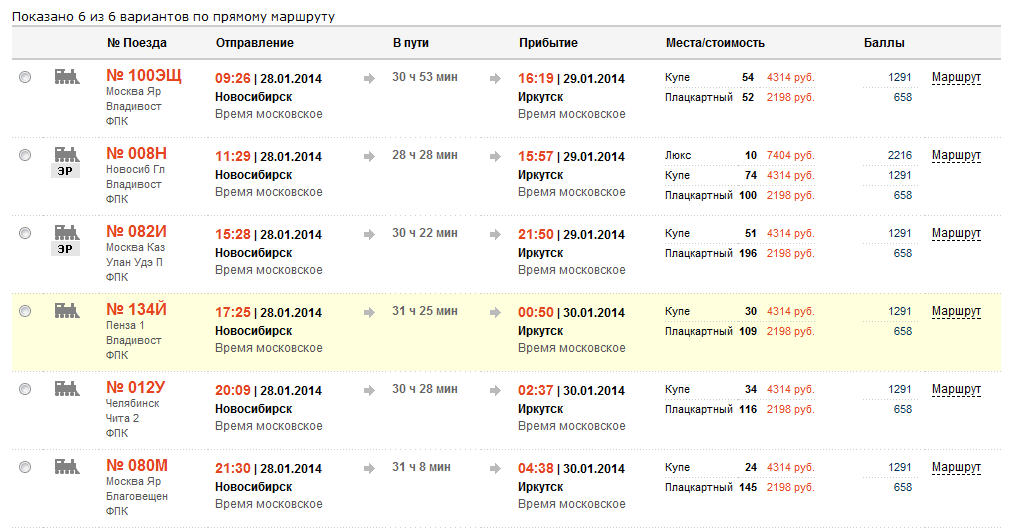This screenshot has width=1014, height=529.
Task: Click the arrow icon before 04:38 arrival
Action: click(x=495, y=468)
